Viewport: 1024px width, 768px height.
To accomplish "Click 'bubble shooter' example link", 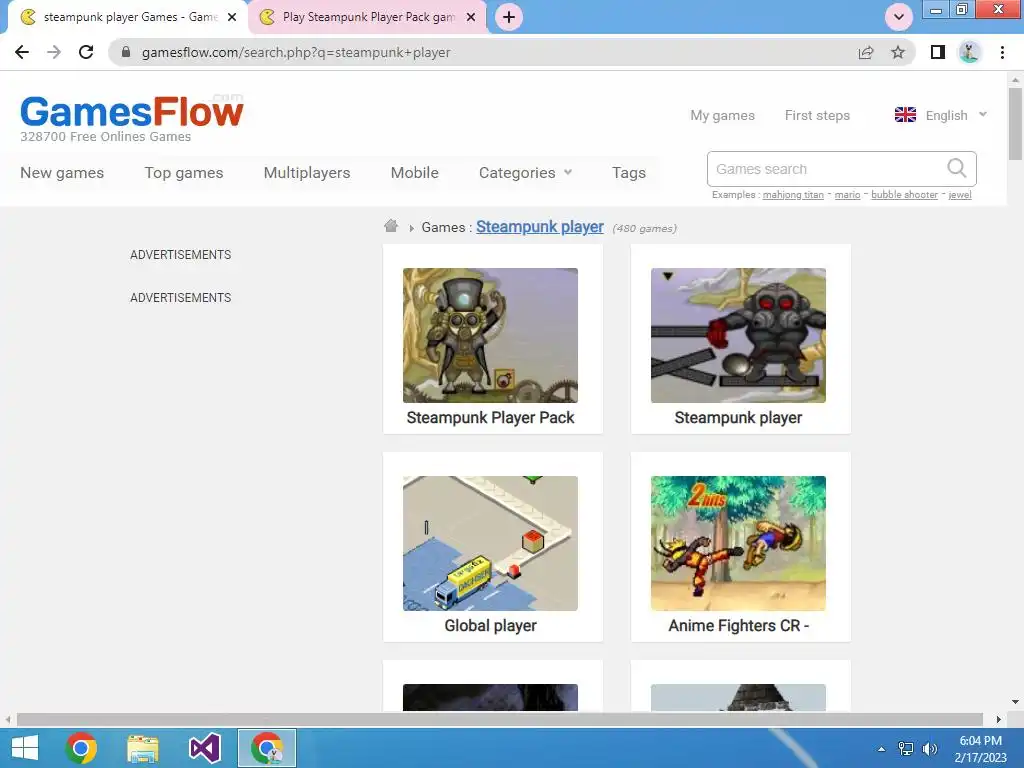I will click(904, 195).
